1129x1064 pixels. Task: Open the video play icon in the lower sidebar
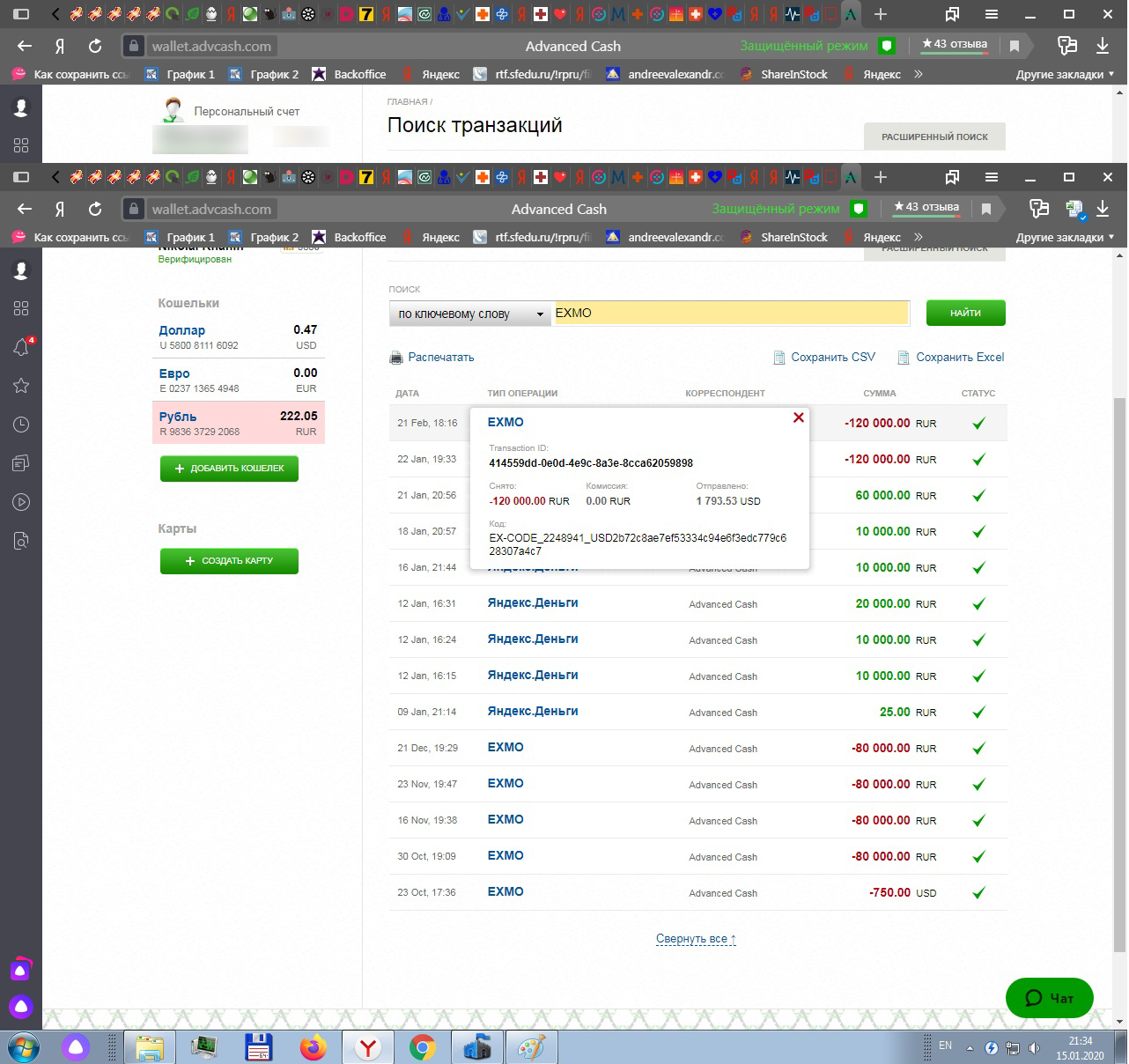tap(21, 502)
